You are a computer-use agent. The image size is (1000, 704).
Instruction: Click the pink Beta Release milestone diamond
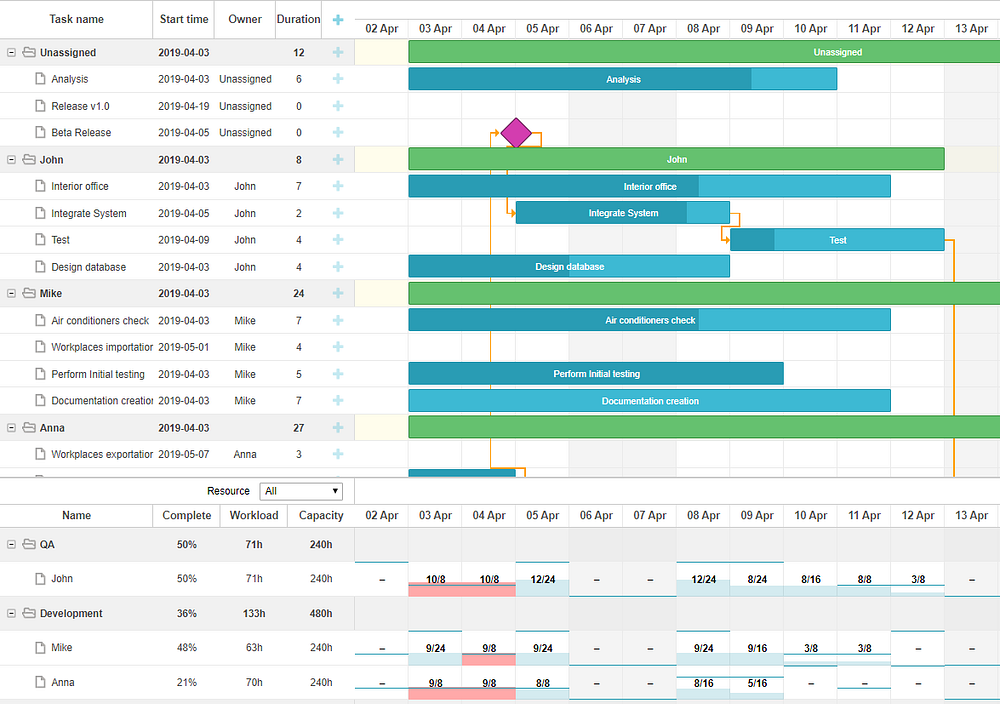tap(516, 133)
